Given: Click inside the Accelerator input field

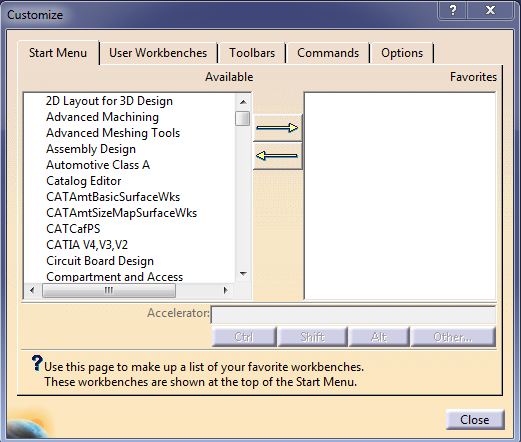Looking at the screenshot, I should pyautogui.click(x=353, y=315).
